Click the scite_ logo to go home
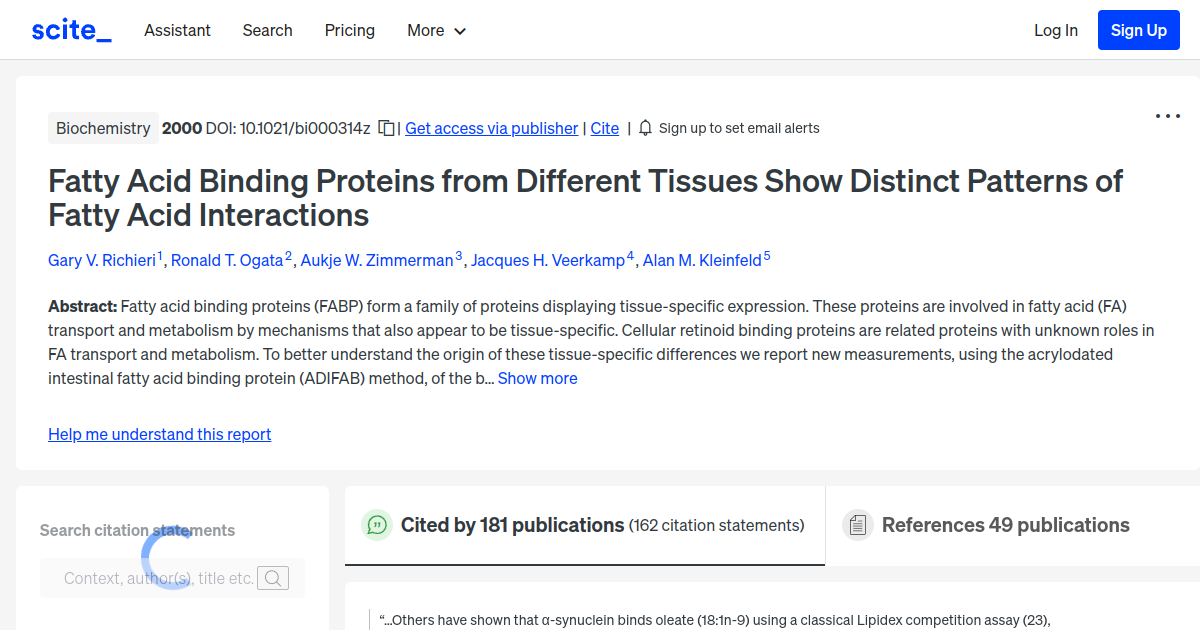Screen dimensions: 1200x630 [x=70, y=29]
